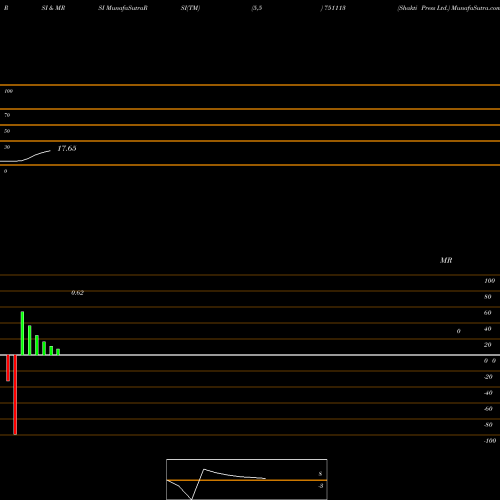Click the short red bar at far left

(8, 368)
